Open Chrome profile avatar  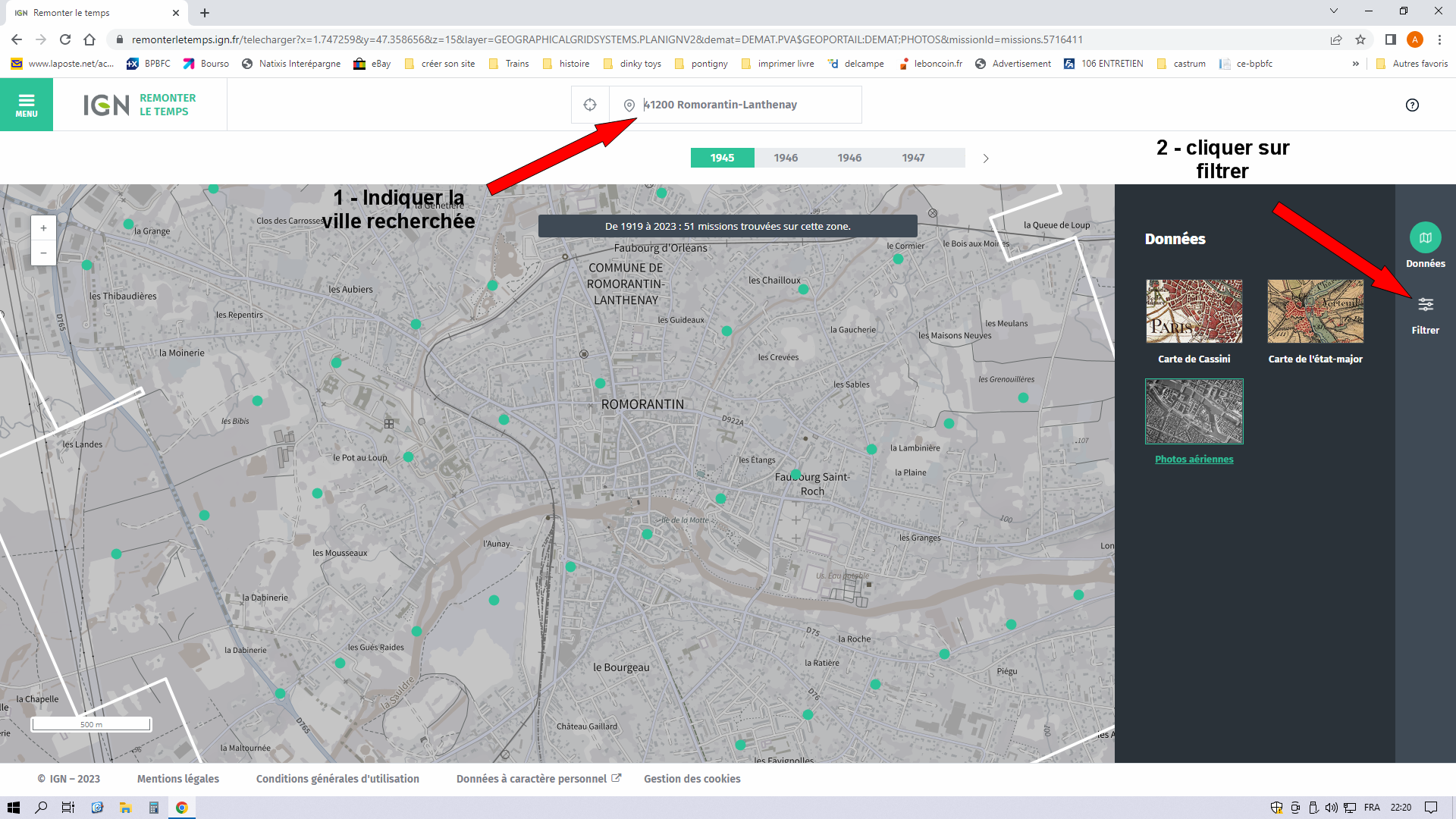1415,39
